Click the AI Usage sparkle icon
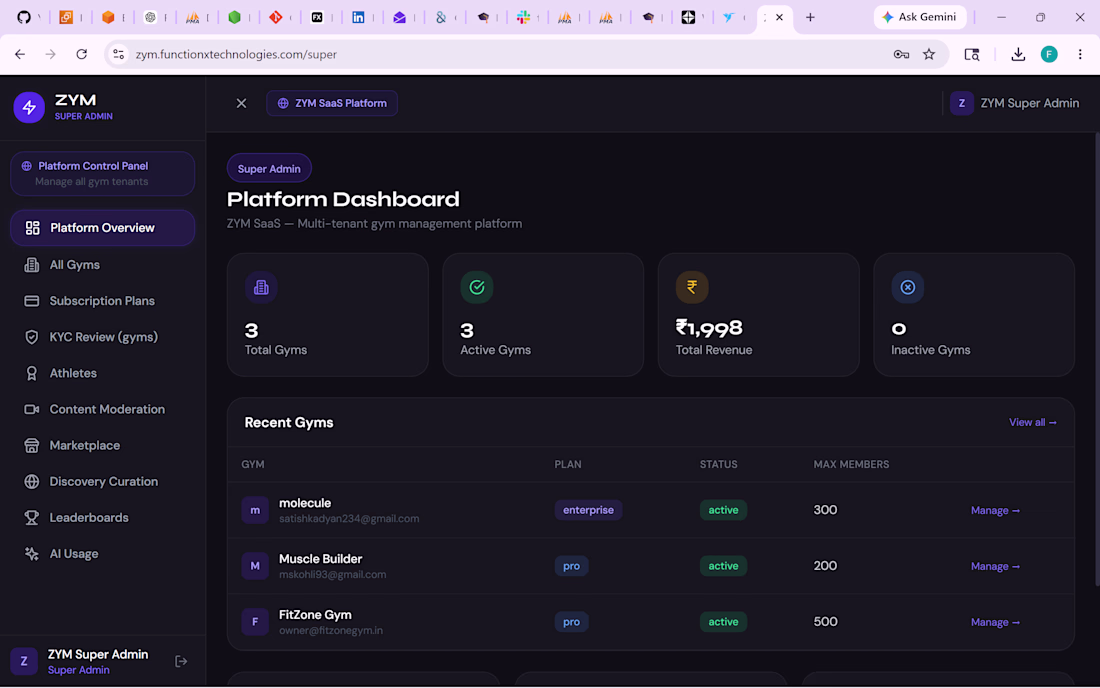 click(32, 554)
